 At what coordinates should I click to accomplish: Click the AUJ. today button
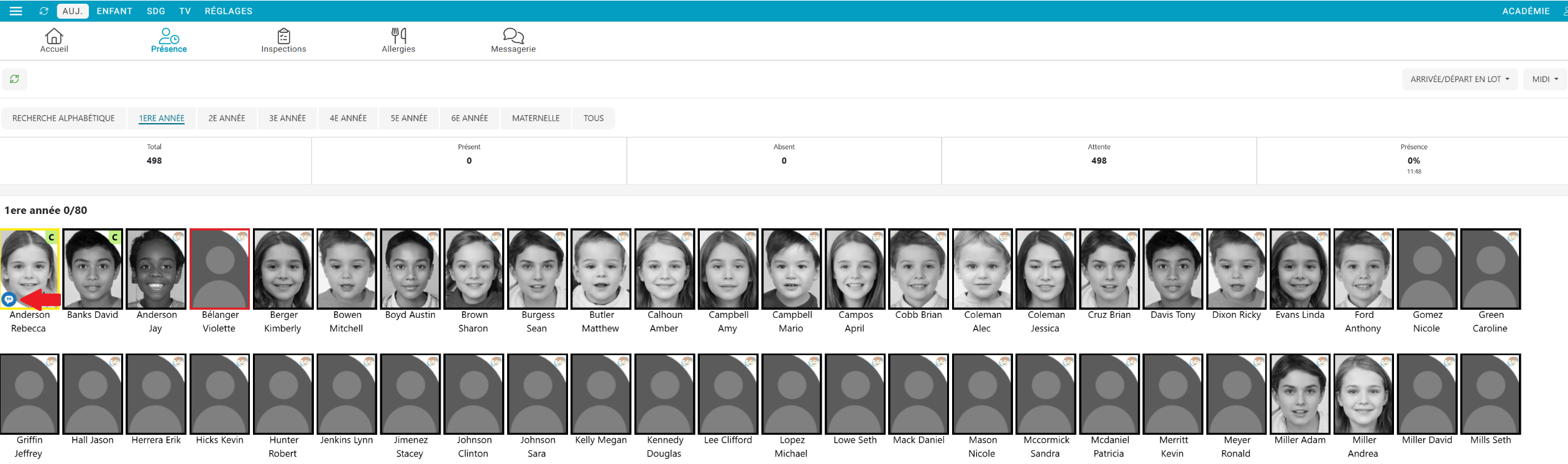click(x=72, y=11)
